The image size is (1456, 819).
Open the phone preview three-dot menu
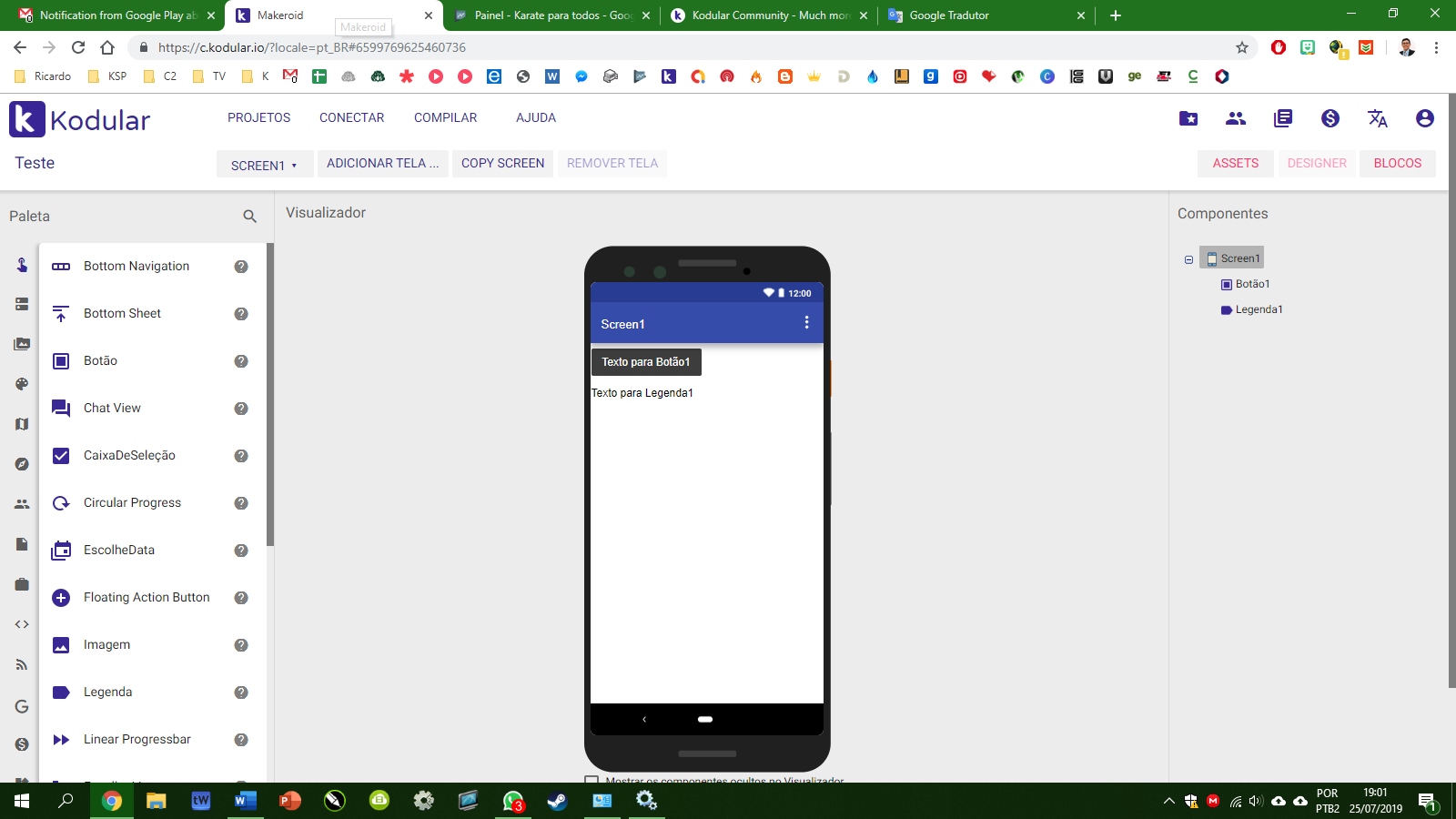tap(806, 323)
